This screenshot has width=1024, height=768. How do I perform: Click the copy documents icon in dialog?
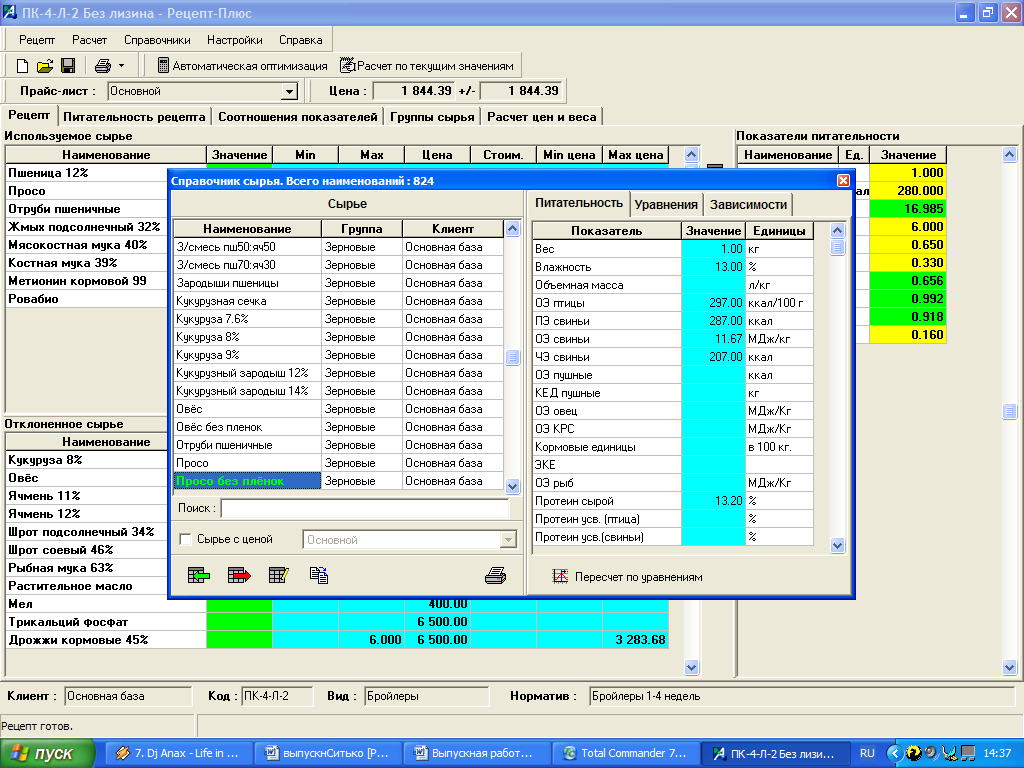pyautogui.click(x=319, y=575)
